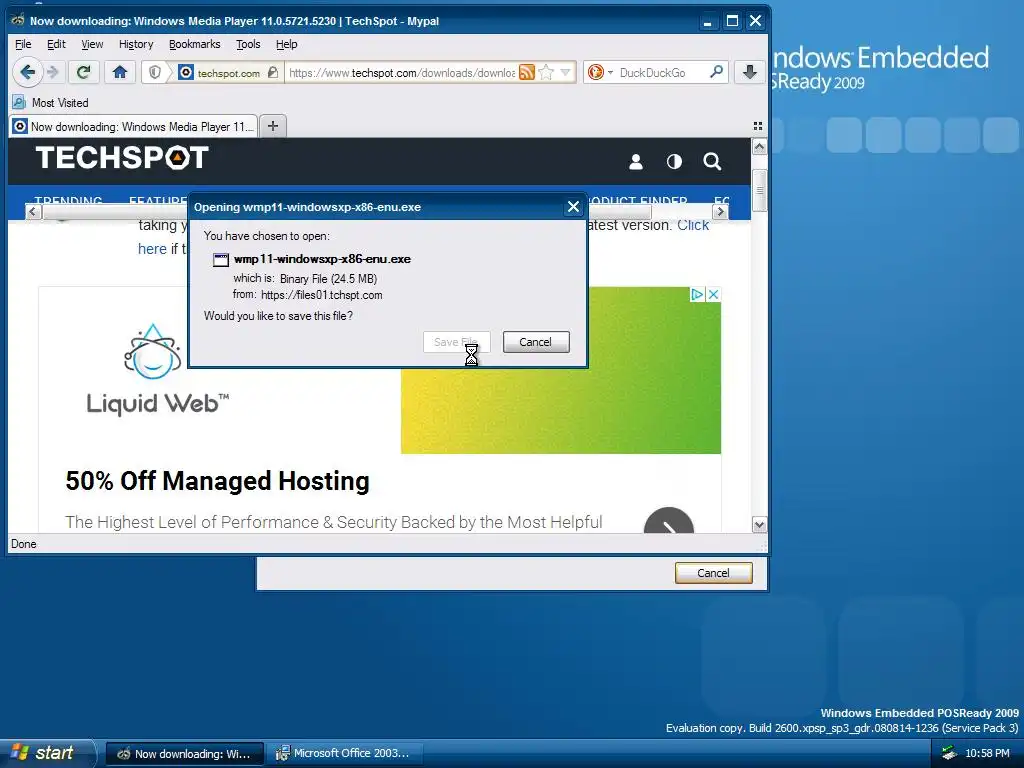Image resolution: width=1024 pixels, height=768 pixels.
Task: Open the File menu
Action: [23, 44]
